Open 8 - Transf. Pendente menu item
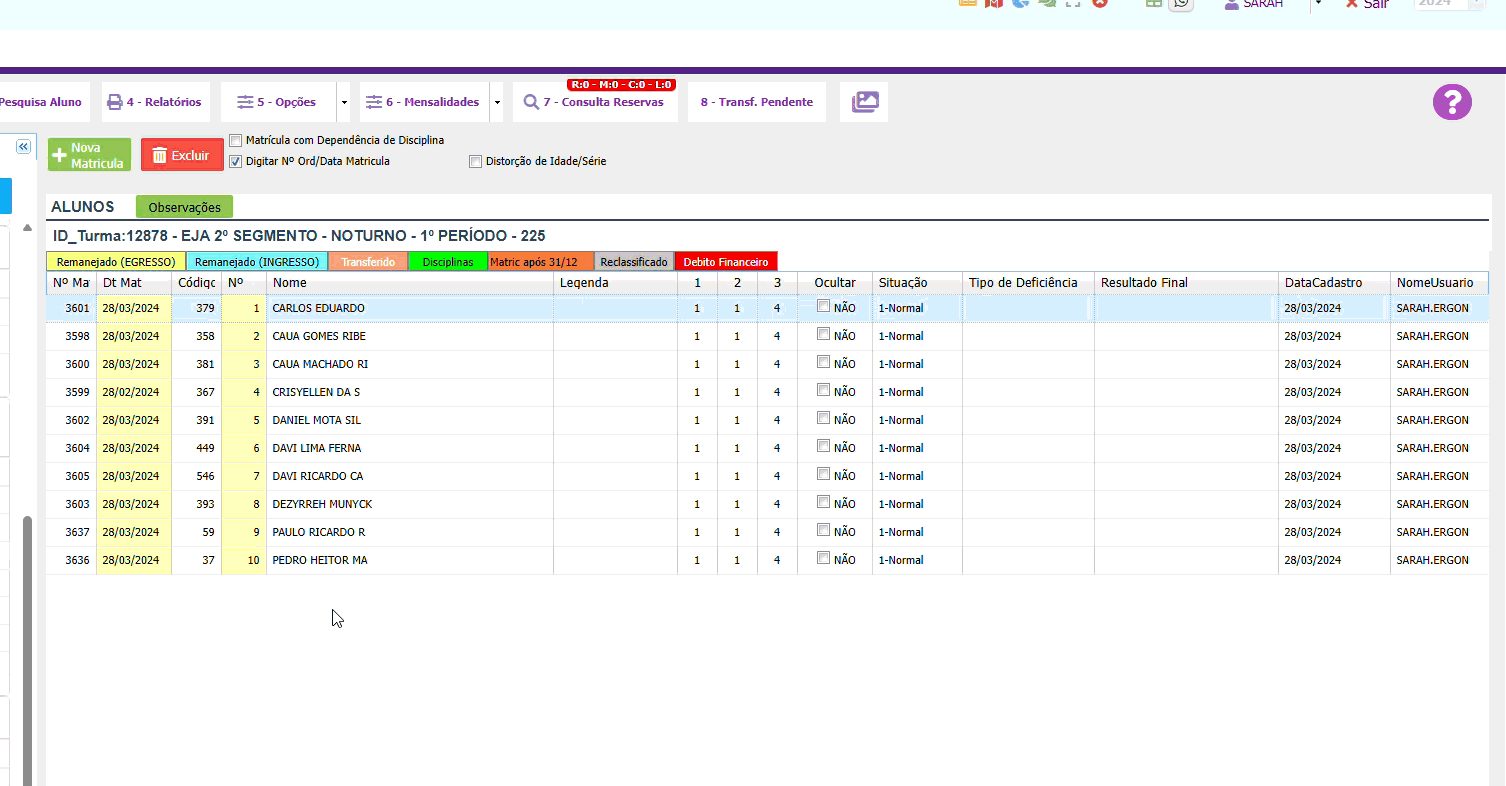The width and height of the screenshot is (1506, 786). click(756, 102)
